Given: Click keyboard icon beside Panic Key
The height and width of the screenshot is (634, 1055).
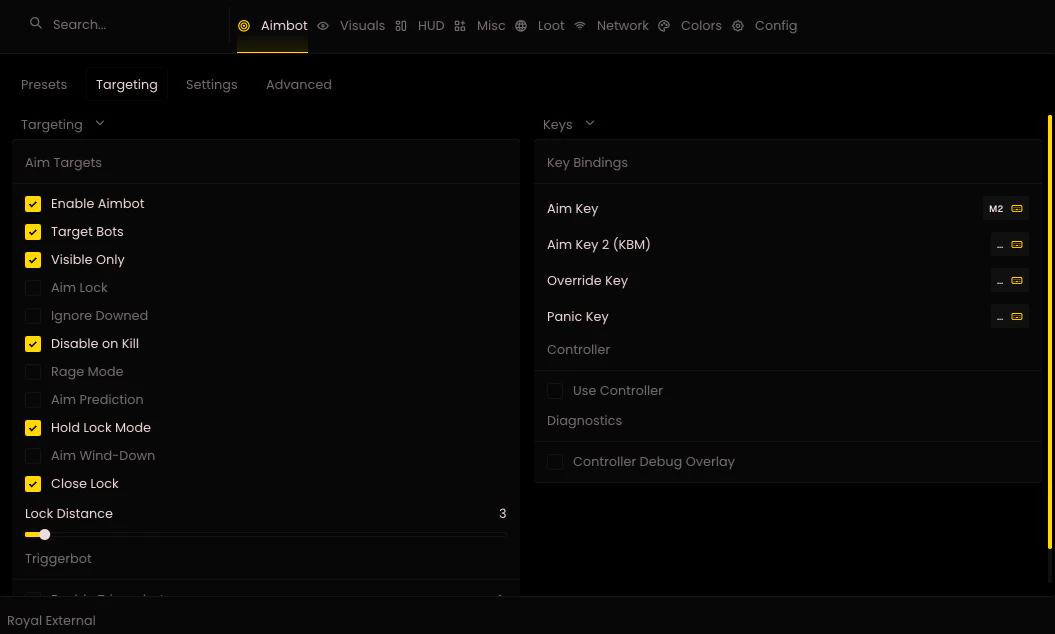Looking at the screenshot, I should coord(1017,316).
